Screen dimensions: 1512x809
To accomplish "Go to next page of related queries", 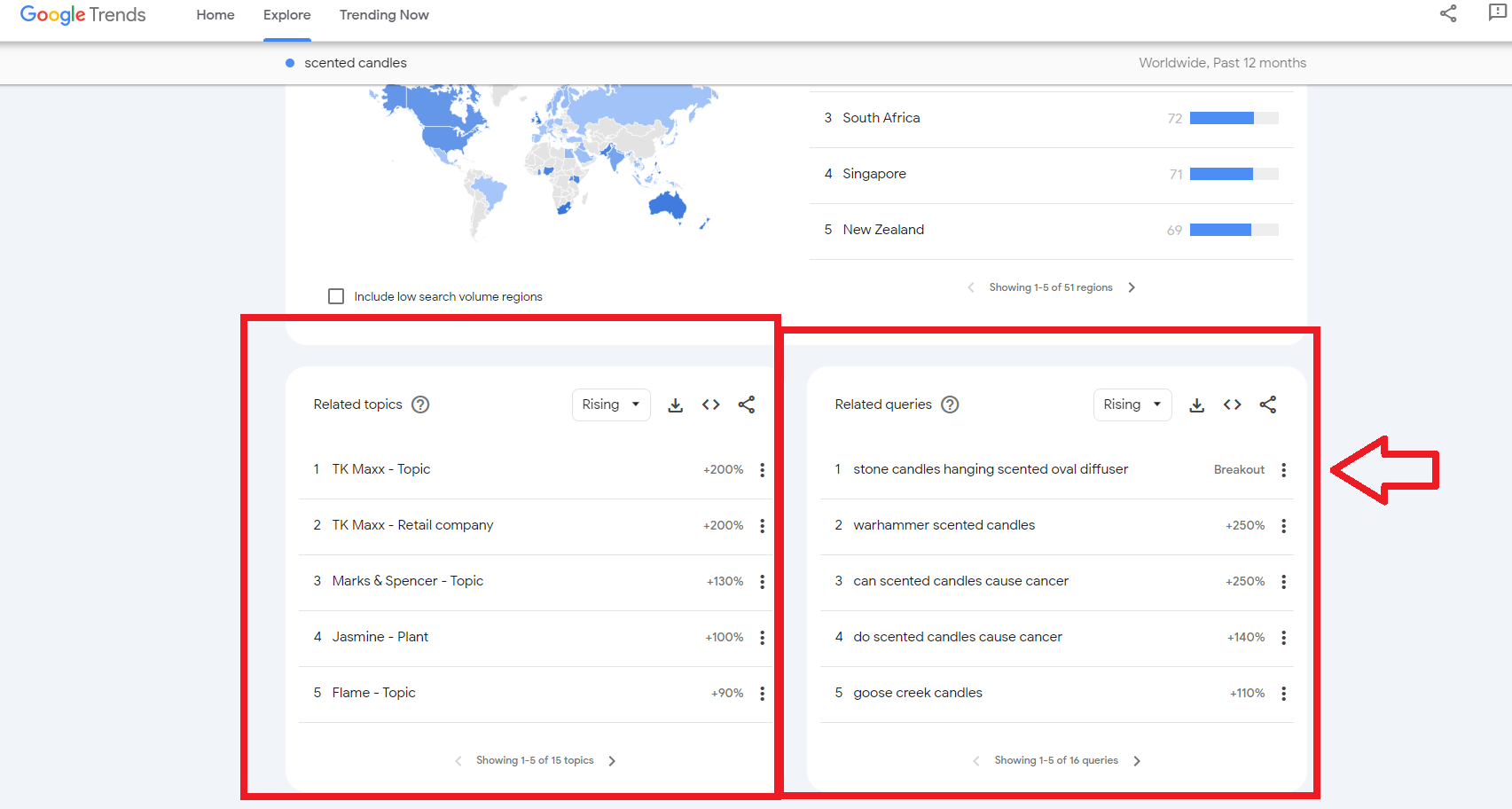I will coord(1137,761).
